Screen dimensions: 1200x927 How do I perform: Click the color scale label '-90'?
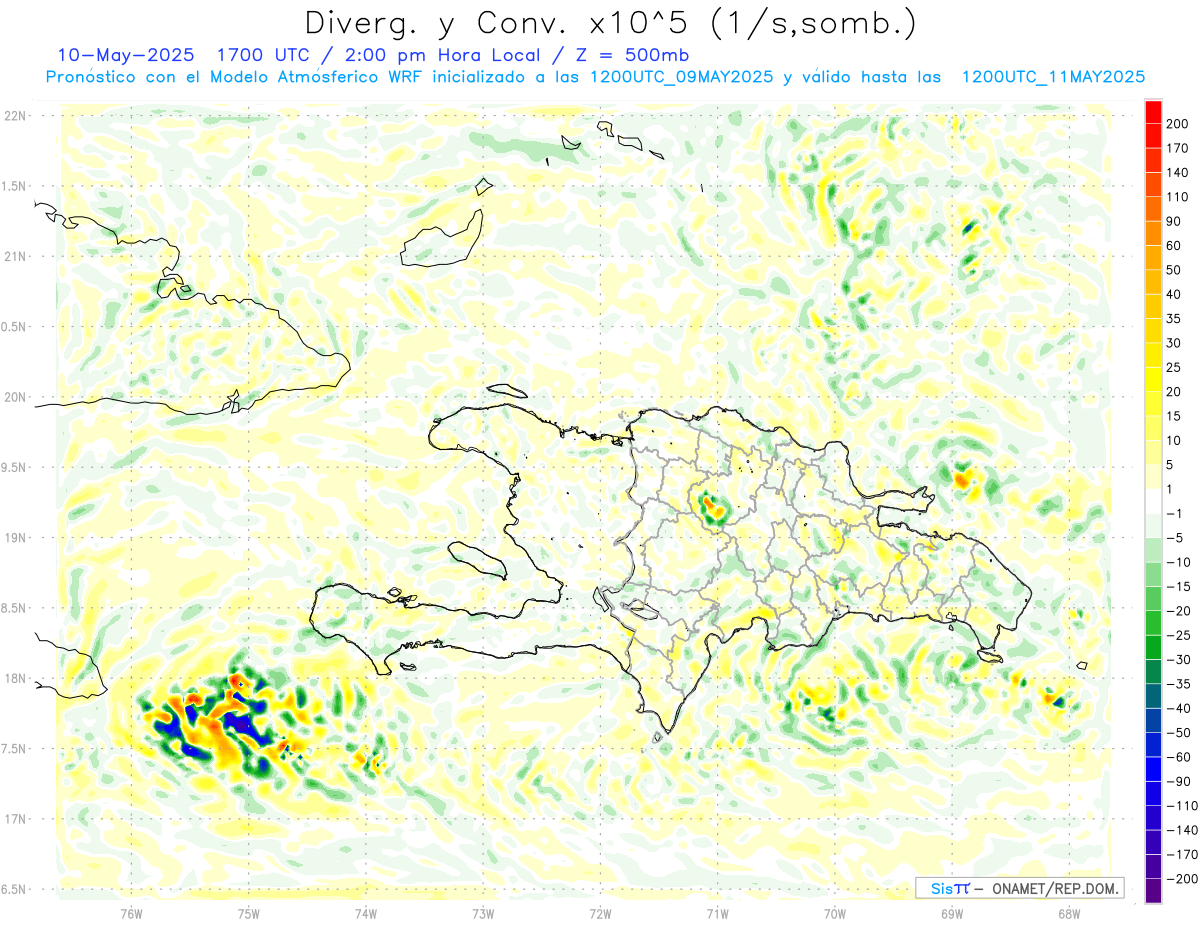1181,781
